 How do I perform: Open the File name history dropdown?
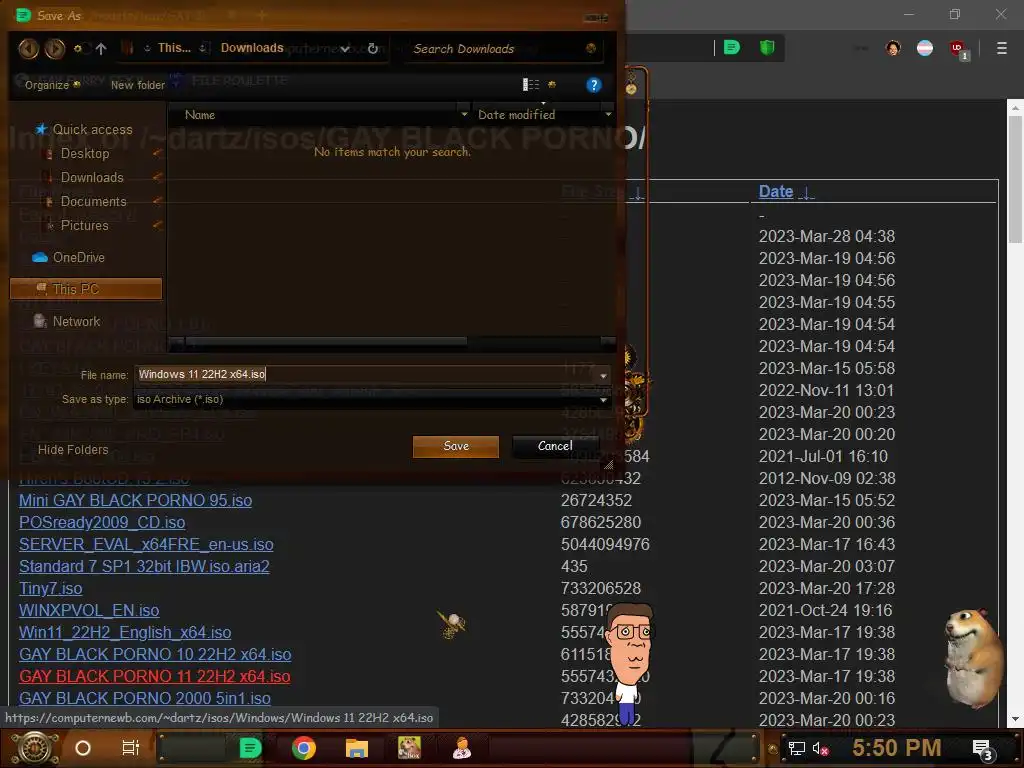click(603, 376)
